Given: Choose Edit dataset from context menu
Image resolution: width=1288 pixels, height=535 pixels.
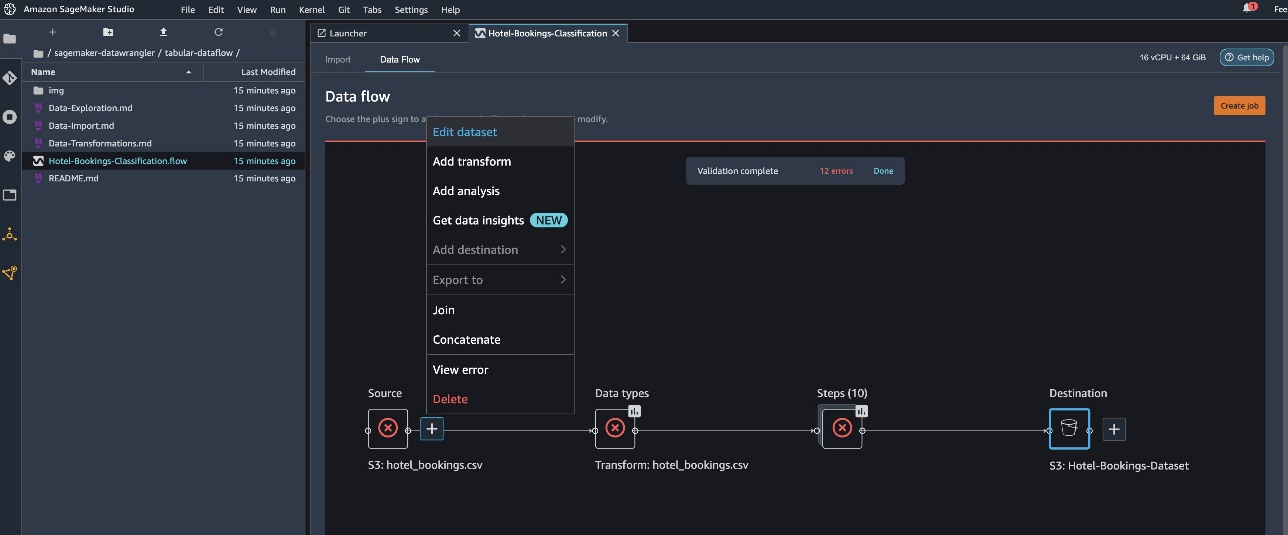Looking at the screenshot, I should [x=500, y=132].
